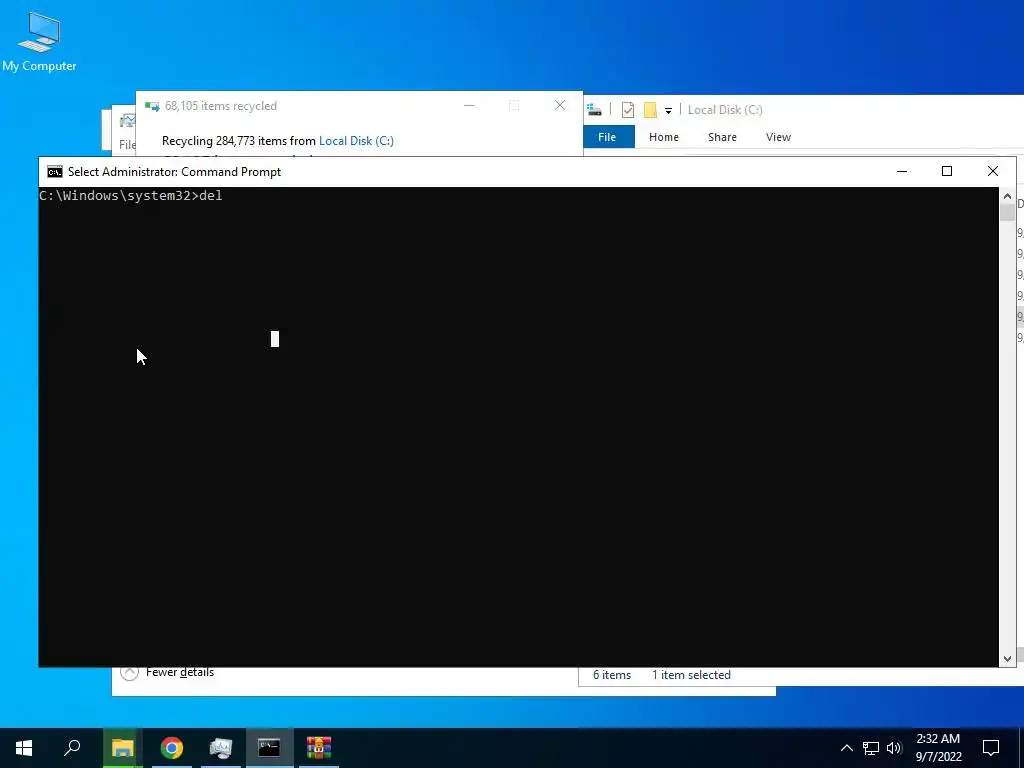Open the Windows Start menu
The width and height of the screenshot is (1024, 768).
[x=24, y=748]
